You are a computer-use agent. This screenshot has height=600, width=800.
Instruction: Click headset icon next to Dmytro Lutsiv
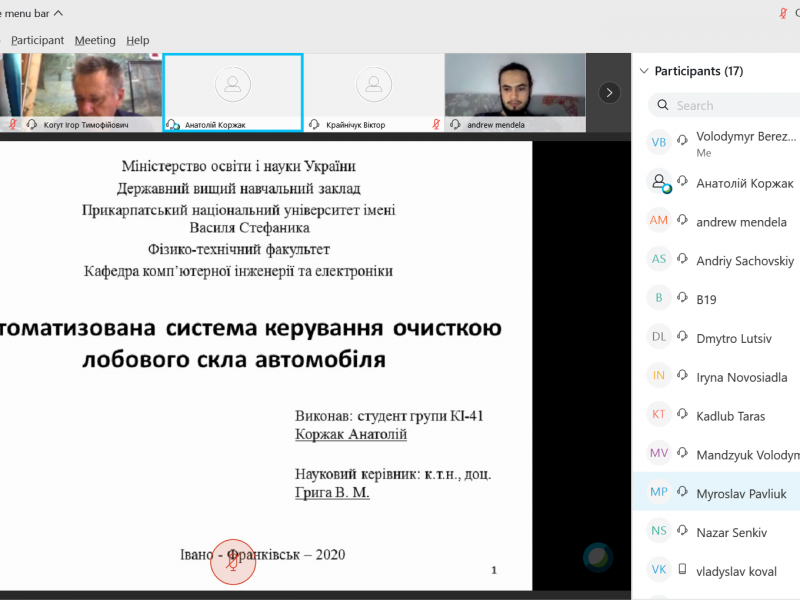[x=684, y=338]
